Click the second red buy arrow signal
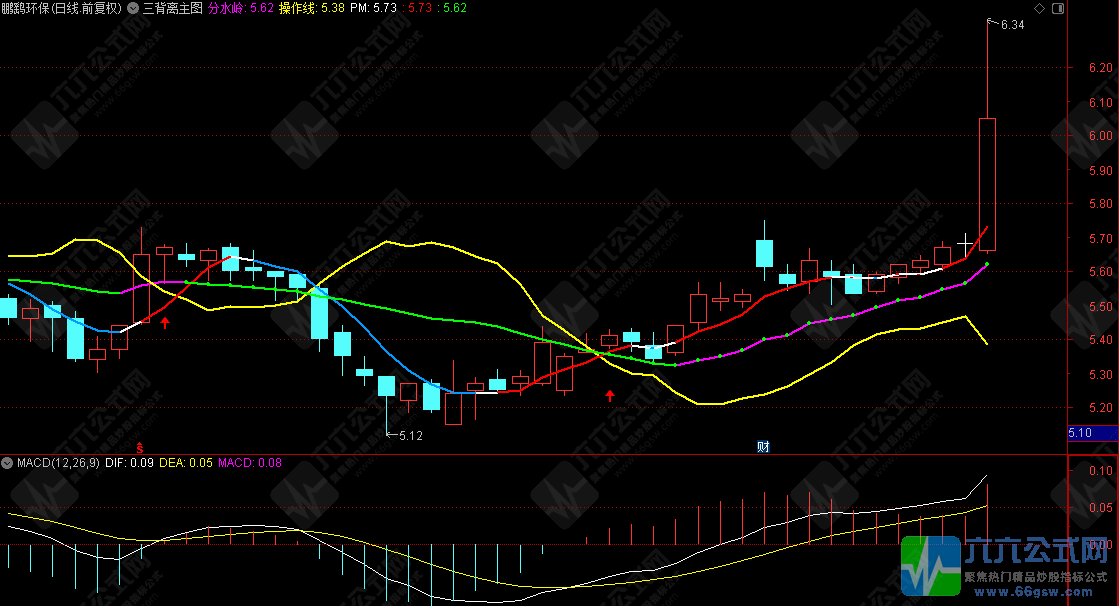The image size is (1119, 606). pos(610,397)
